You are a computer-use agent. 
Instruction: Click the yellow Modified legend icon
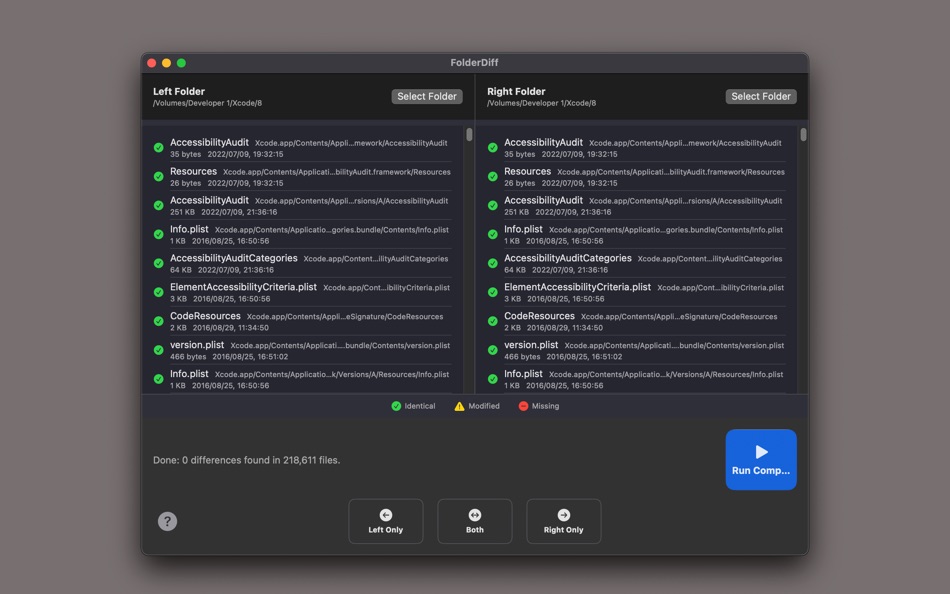tap(457, 406)
